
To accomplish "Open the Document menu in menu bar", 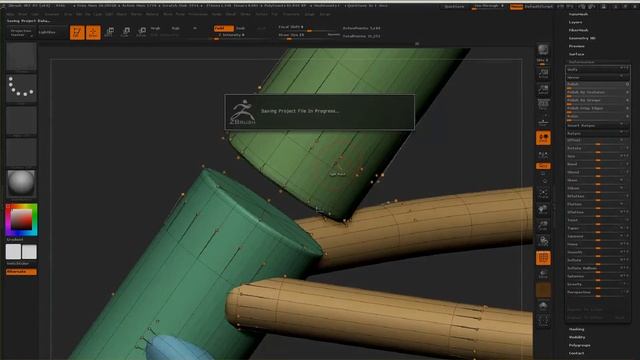I will point(52,14).
